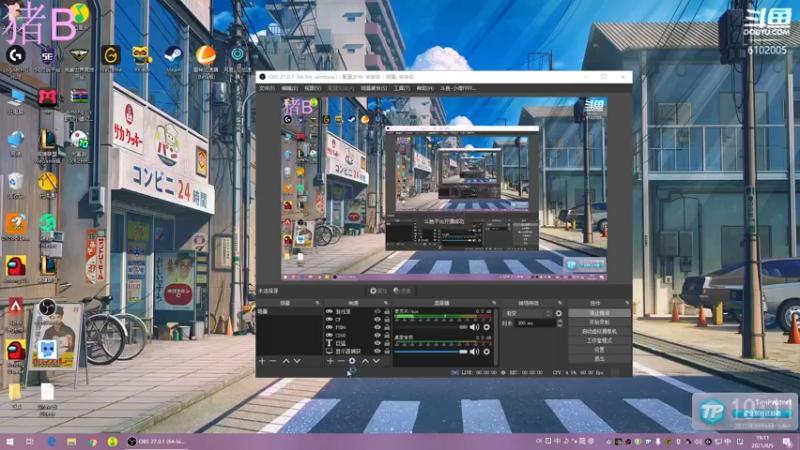The image size is (800, 450).
Task: Pop out the Sources dock panel
Action: (386, 303)
